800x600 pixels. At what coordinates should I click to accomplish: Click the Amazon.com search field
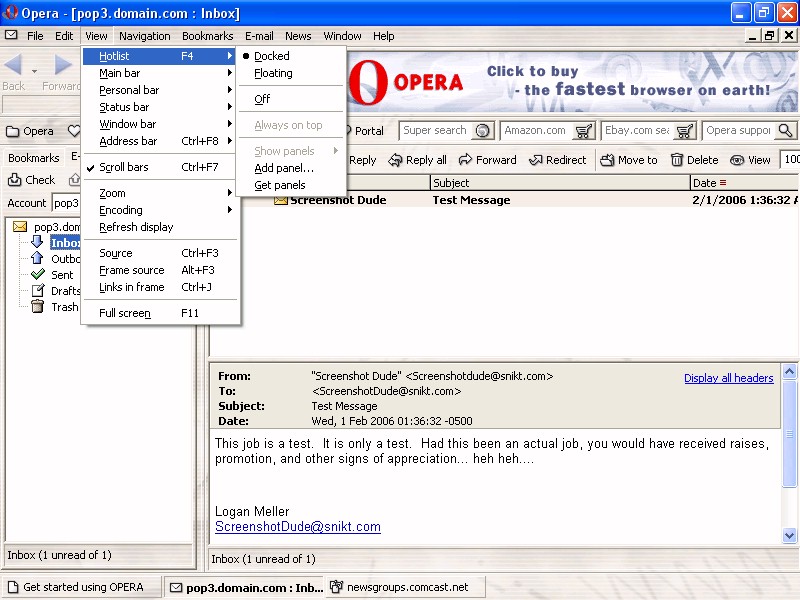[537, 131]
